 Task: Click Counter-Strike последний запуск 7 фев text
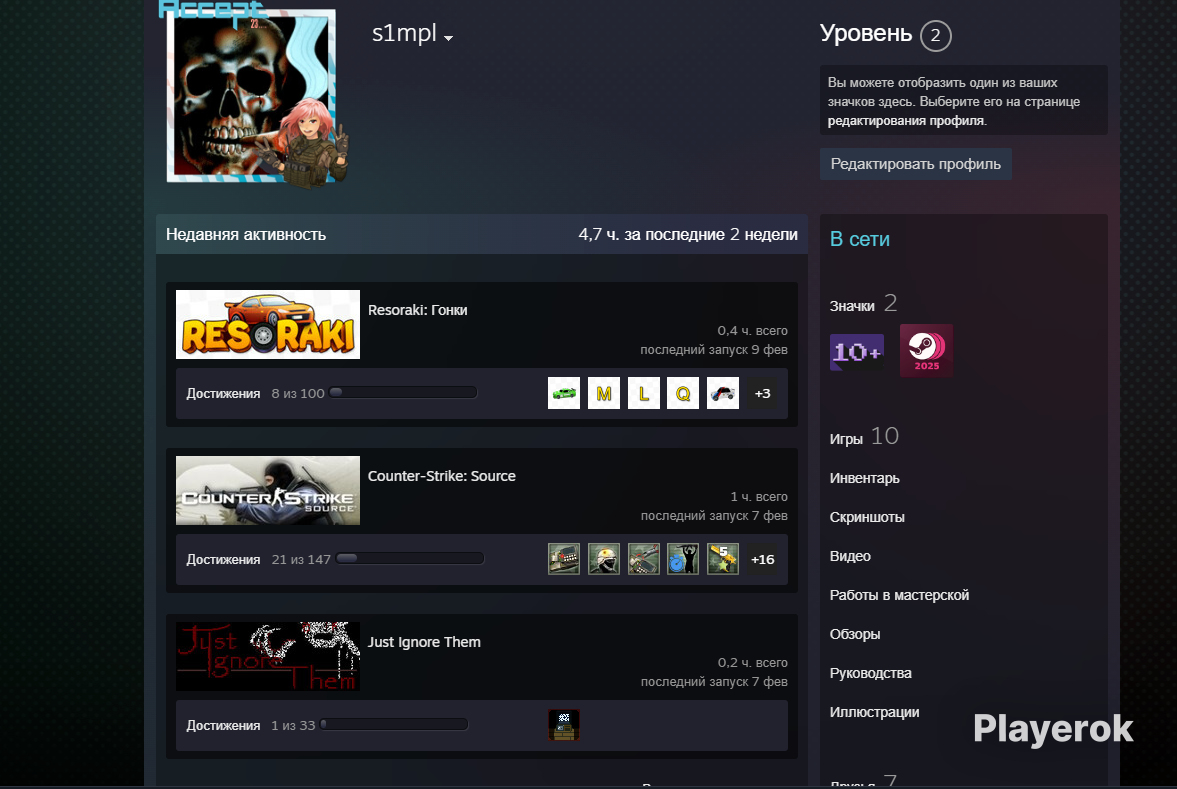714,516
